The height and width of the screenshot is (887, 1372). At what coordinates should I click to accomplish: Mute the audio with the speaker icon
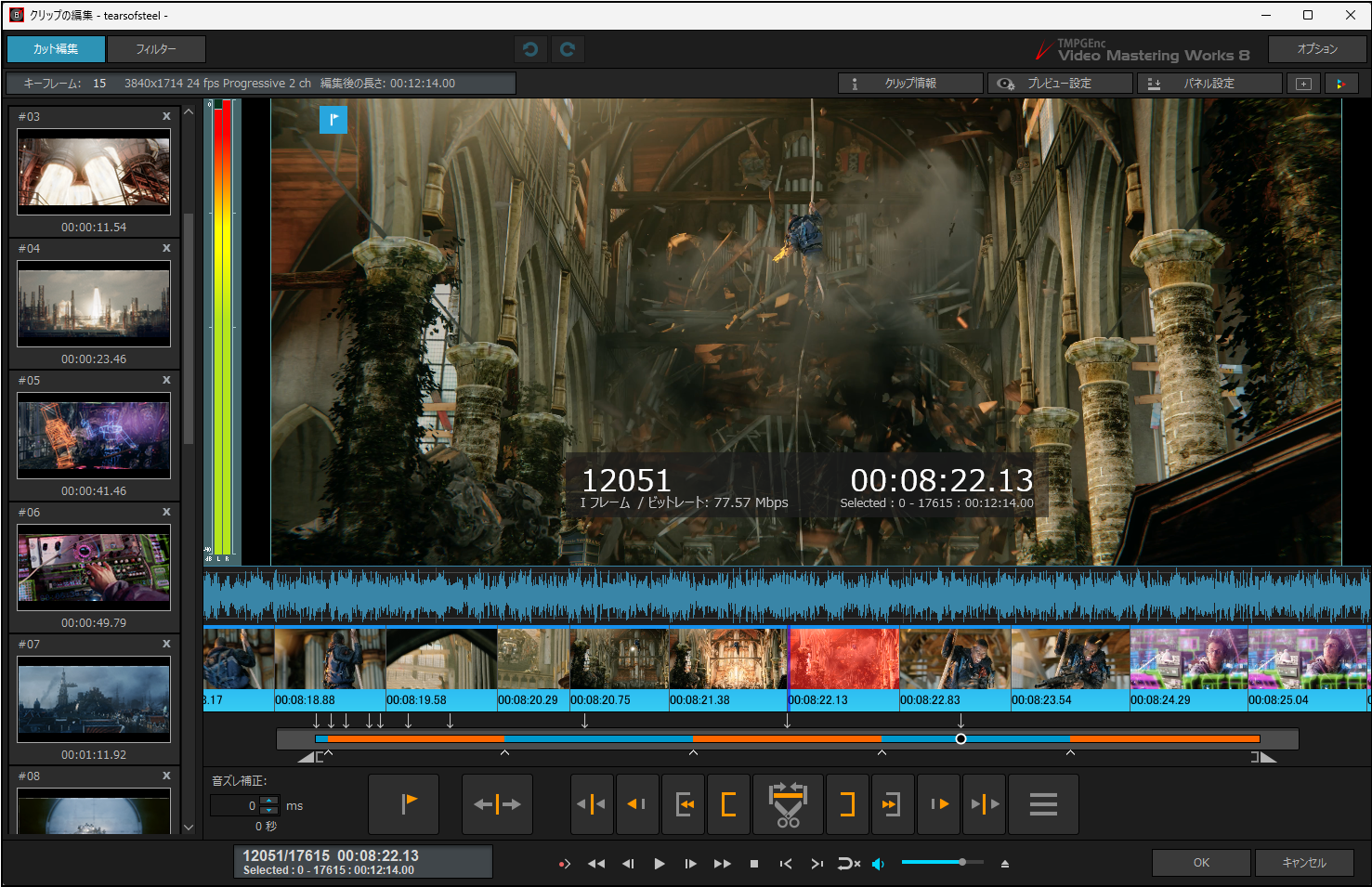879,863
